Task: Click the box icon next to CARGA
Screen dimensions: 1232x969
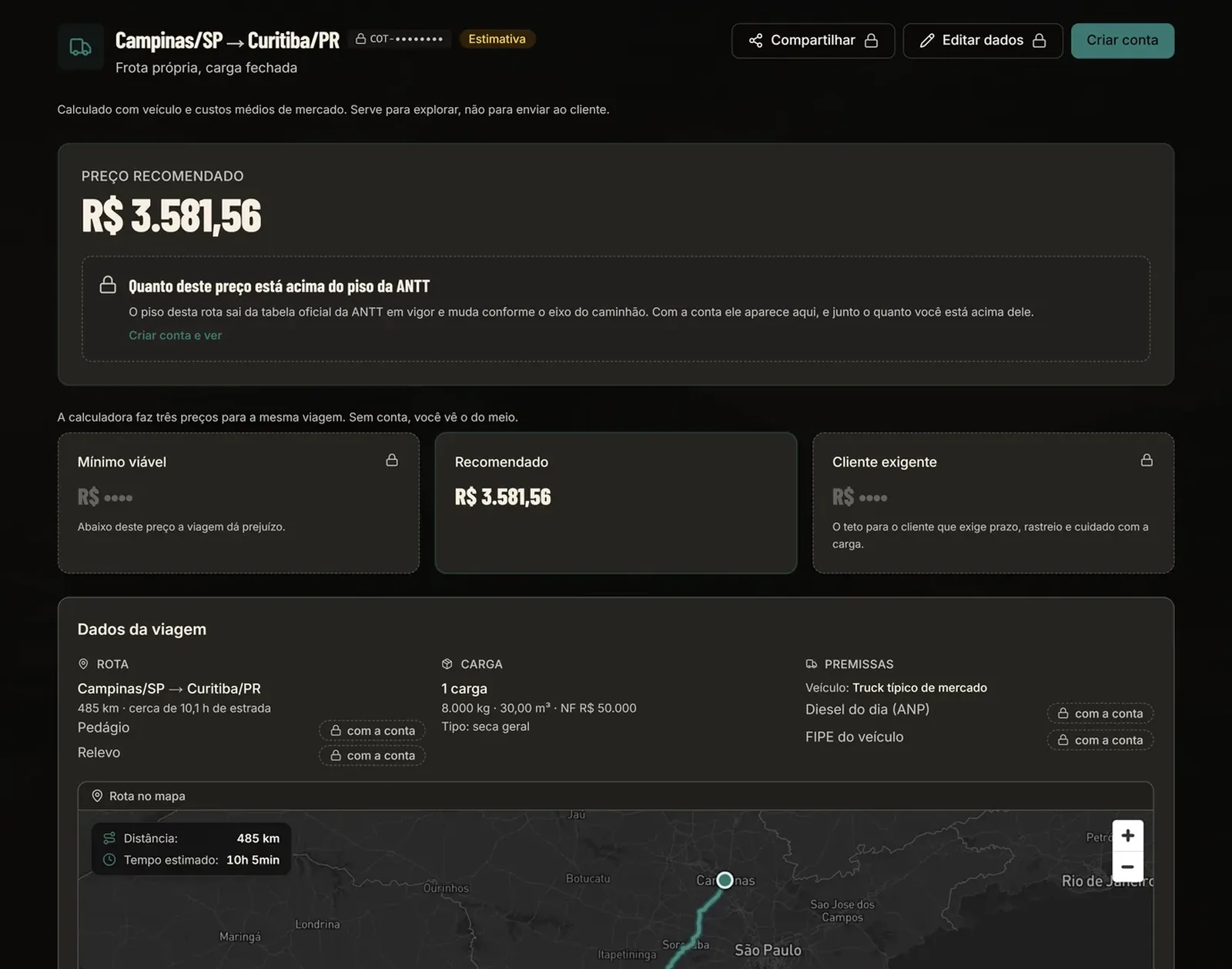Action: 447,663
